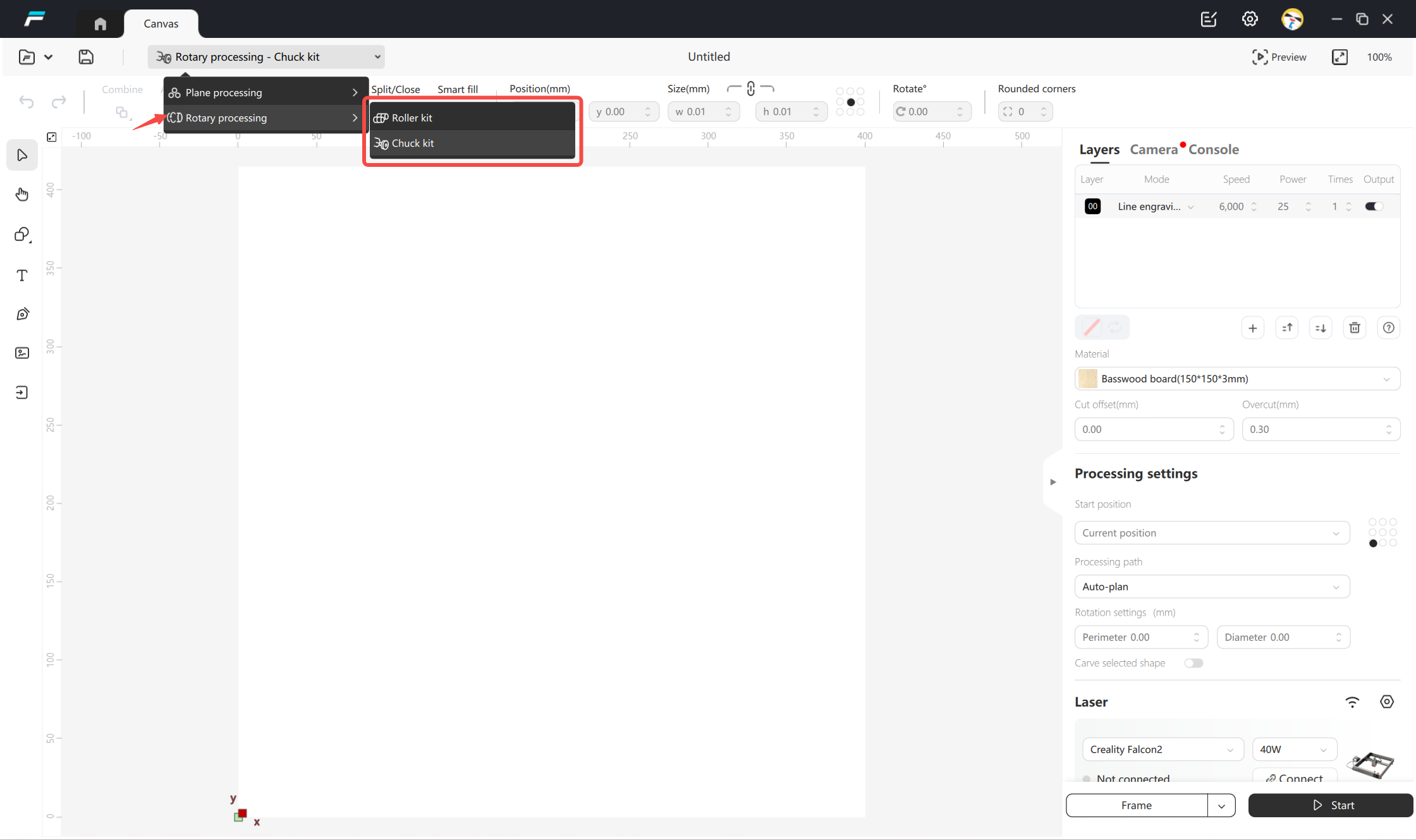Toggle the size aspect ratio lock

750,88
